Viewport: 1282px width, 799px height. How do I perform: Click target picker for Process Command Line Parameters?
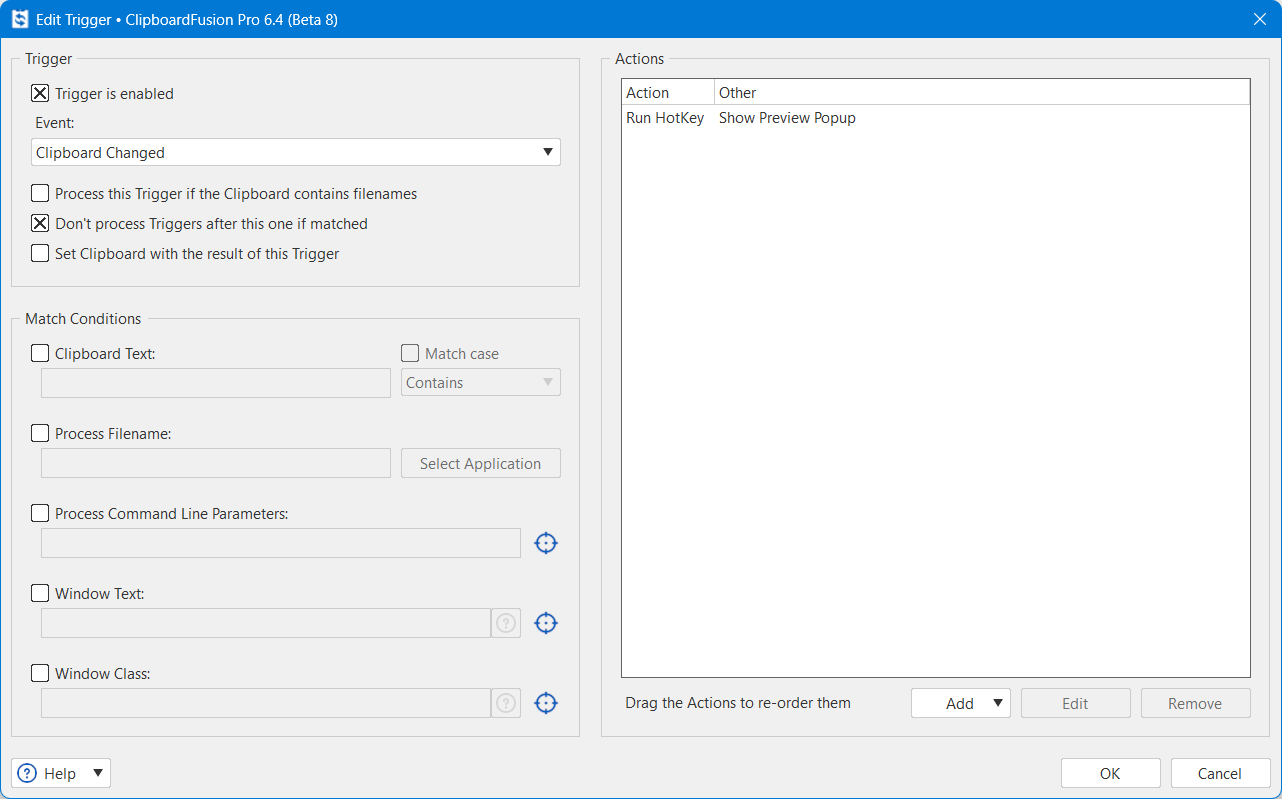pyautogui.click(x=546, y=543)
